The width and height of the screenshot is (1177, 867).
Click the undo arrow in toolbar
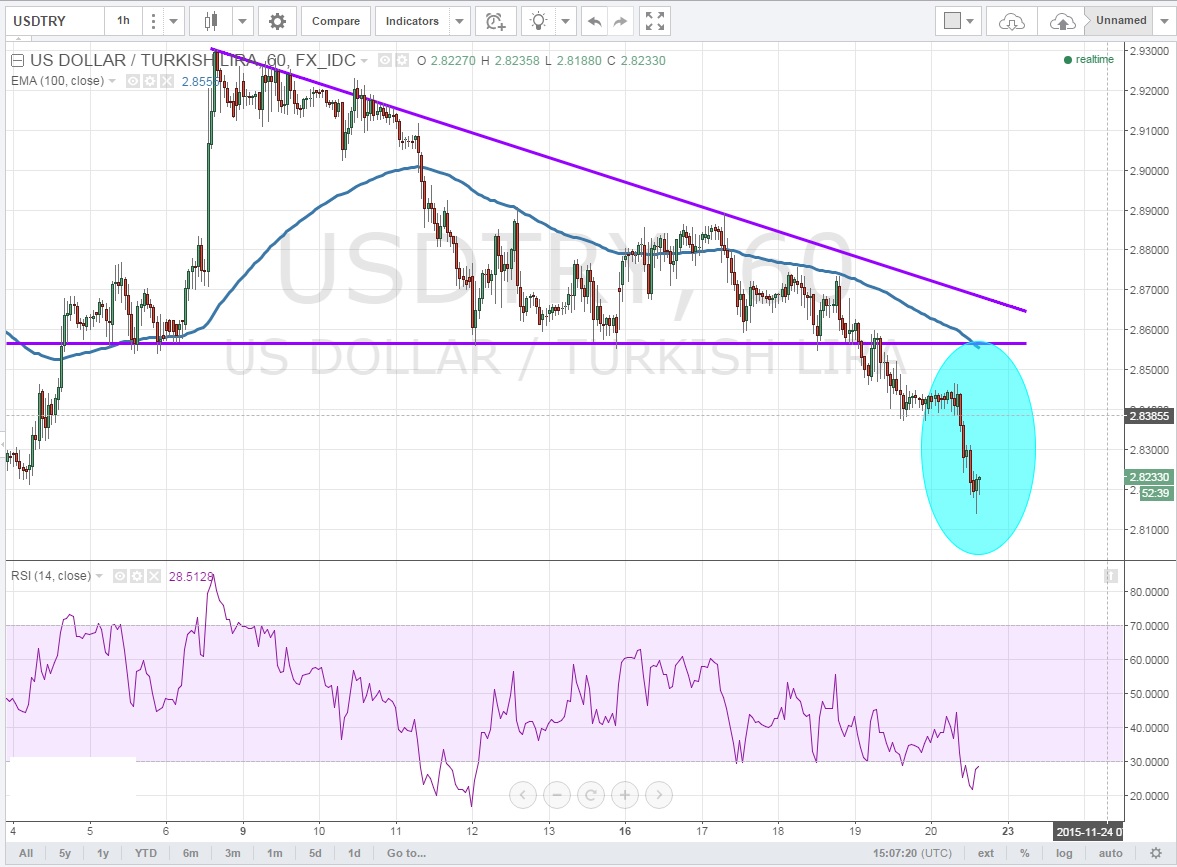click(x=594, y=20)
